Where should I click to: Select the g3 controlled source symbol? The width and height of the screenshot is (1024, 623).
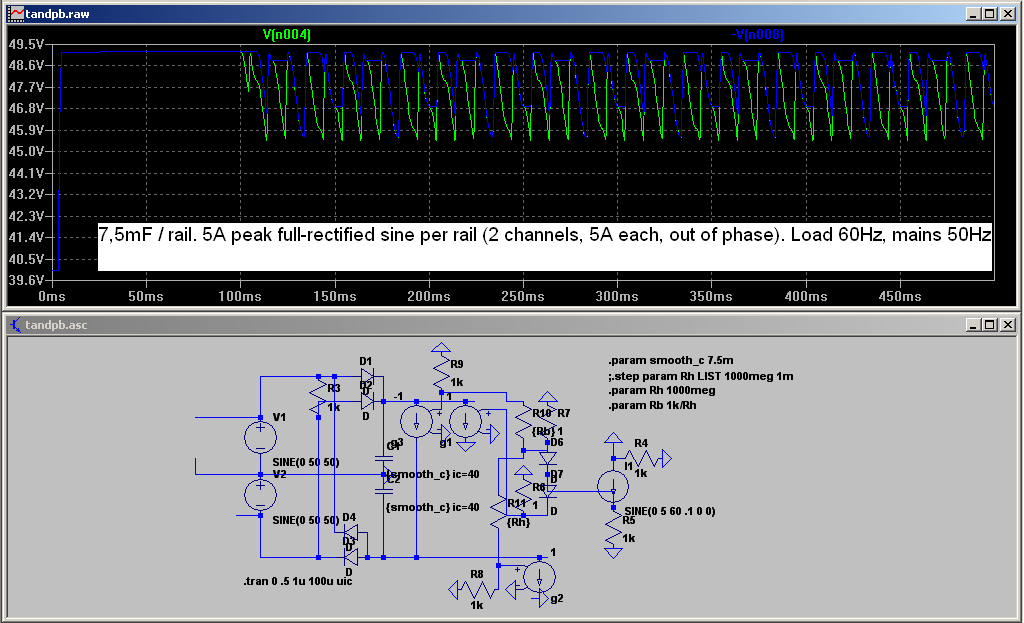(416, 421)
